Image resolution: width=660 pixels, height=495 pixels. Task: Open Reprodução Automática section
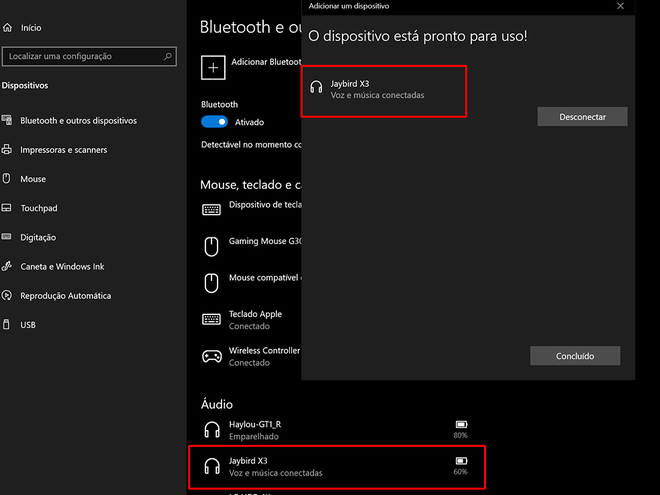pyautogui.click(x=66, y=296)
